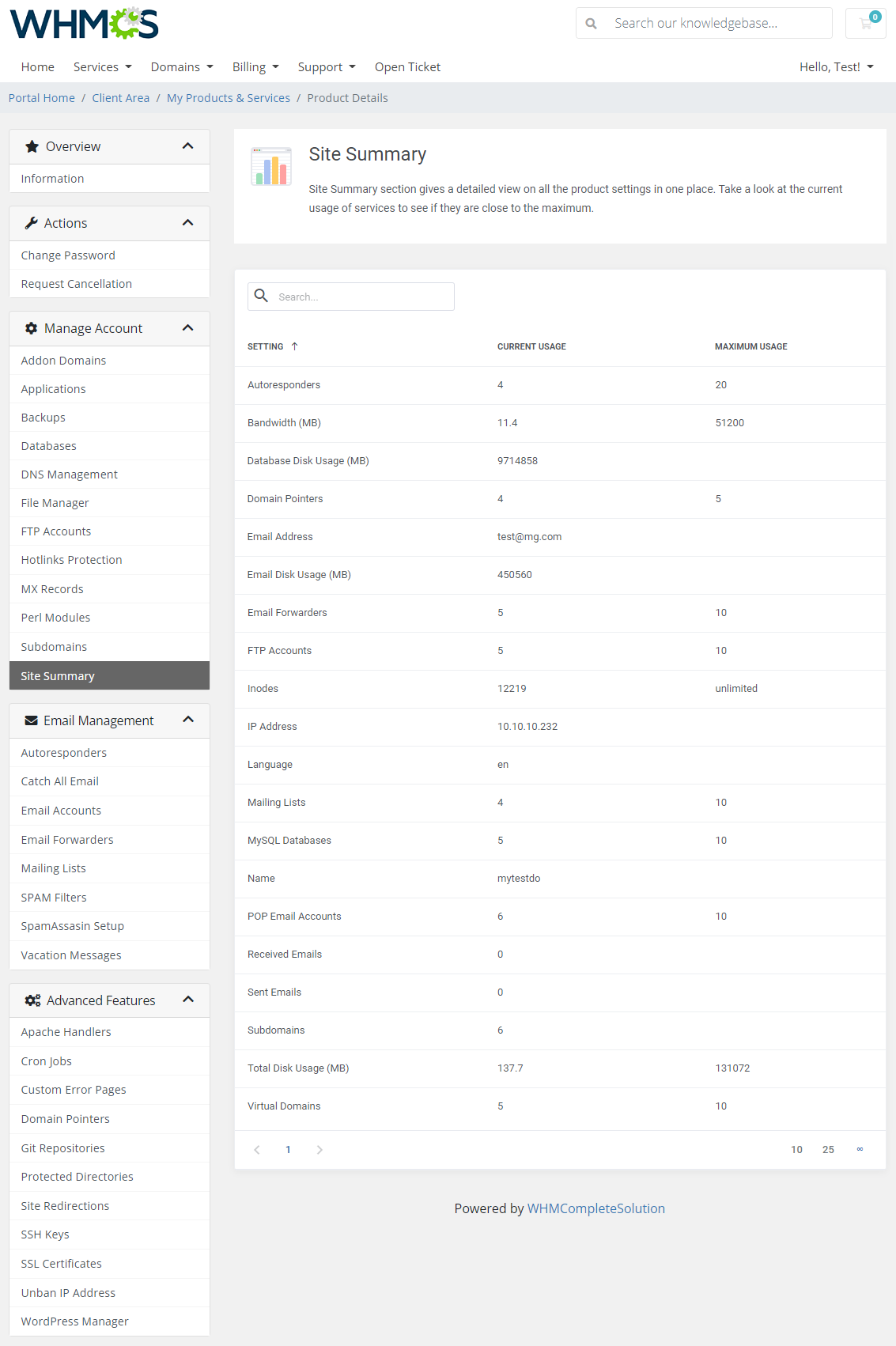
Task: Follow the WHMCompleteSolution link
Action: tap(595, 1208)
